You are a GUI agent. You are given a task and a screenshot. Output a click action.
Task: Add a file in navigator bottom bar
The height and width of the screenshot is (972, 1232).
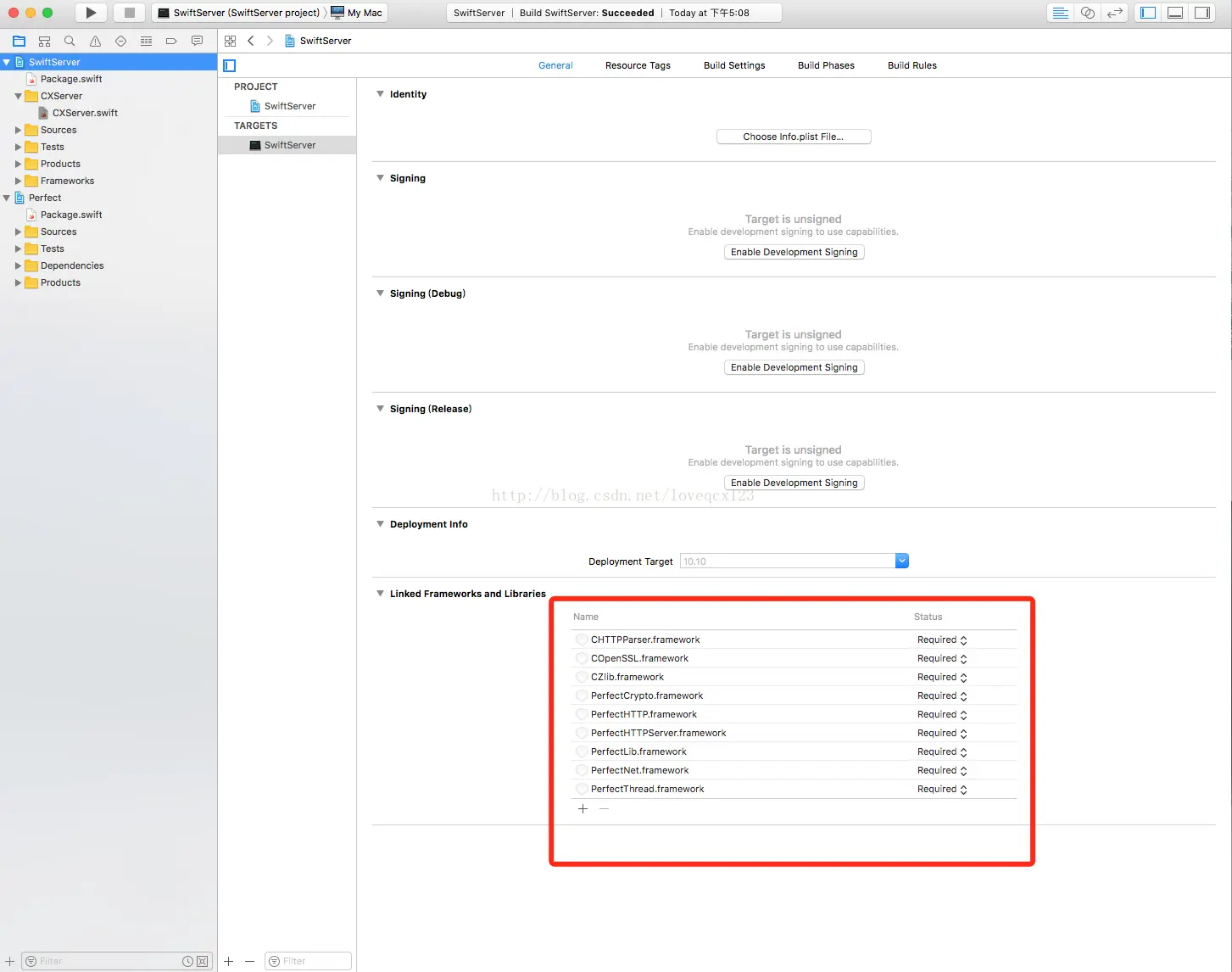[x=10, y=961]
